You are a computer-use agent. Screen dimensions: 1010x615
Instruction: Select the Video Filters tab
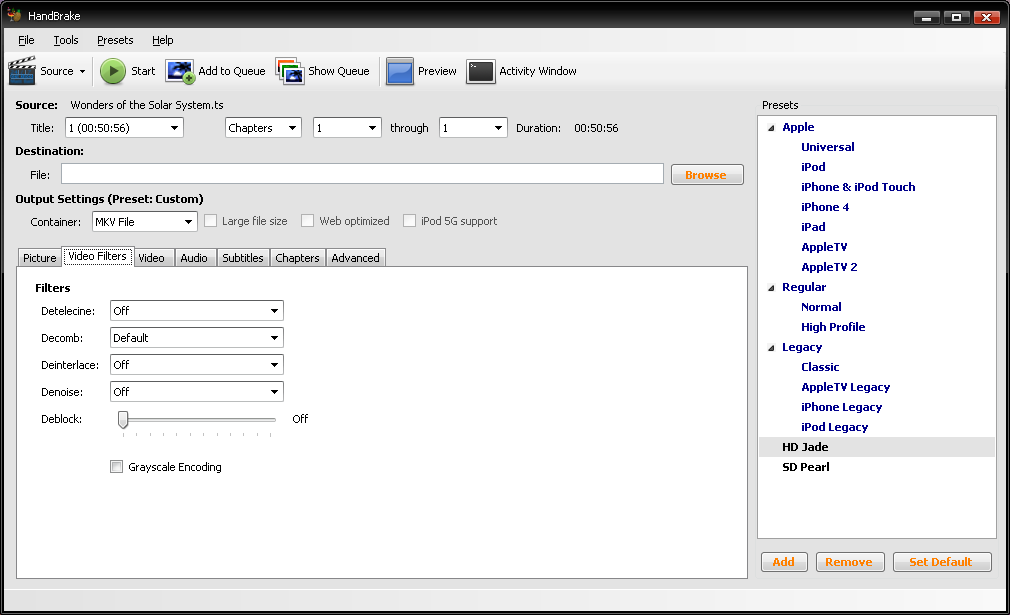pyautogui.click(x=97, y=256)
